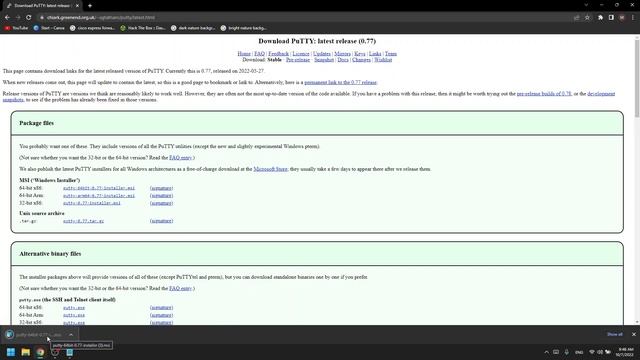Download 64-bit x86 putty.exe
640x360 pixels.
(74, 308)
